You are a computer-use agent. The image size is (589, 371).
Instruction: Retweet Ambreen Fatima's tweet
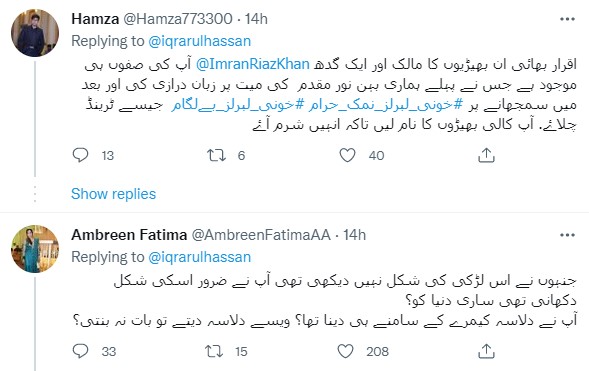tap(214, 351)
